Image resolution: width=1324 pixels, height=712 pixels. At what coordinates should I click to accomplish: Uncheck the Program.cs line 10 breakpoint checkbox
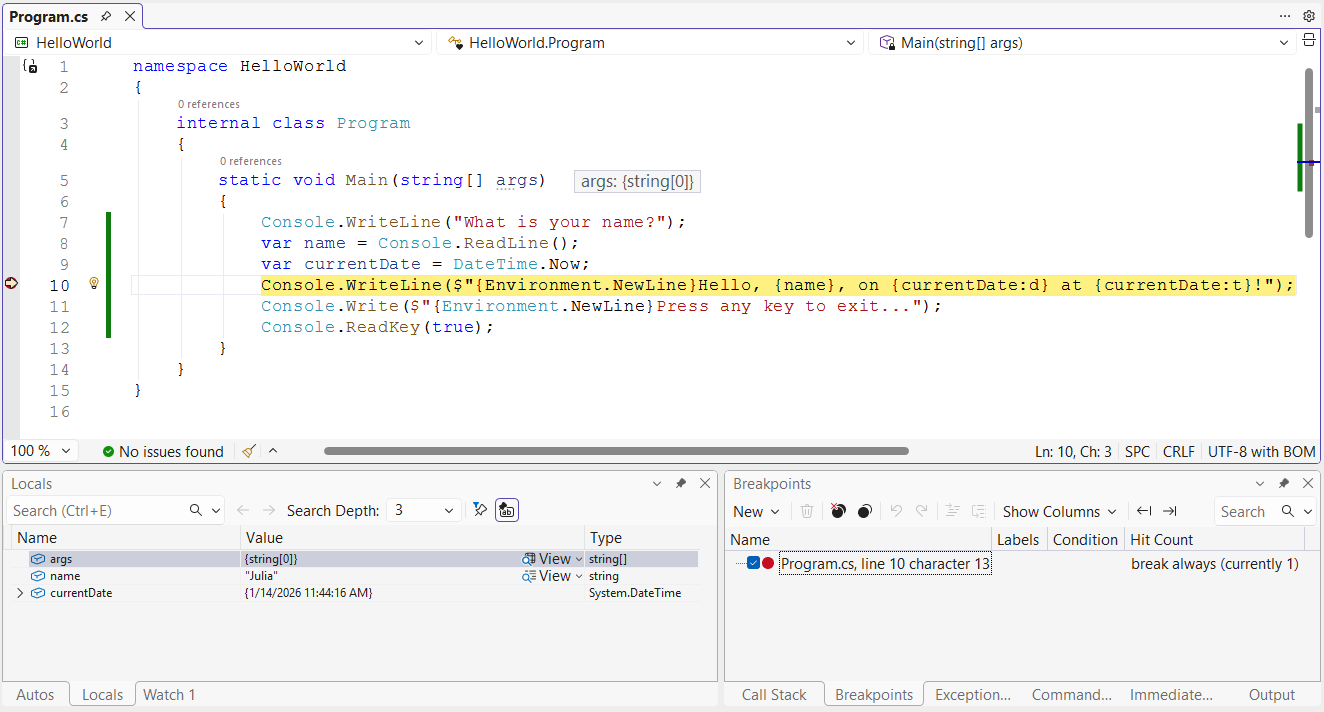pyautogui.click(x=753, y=562)
